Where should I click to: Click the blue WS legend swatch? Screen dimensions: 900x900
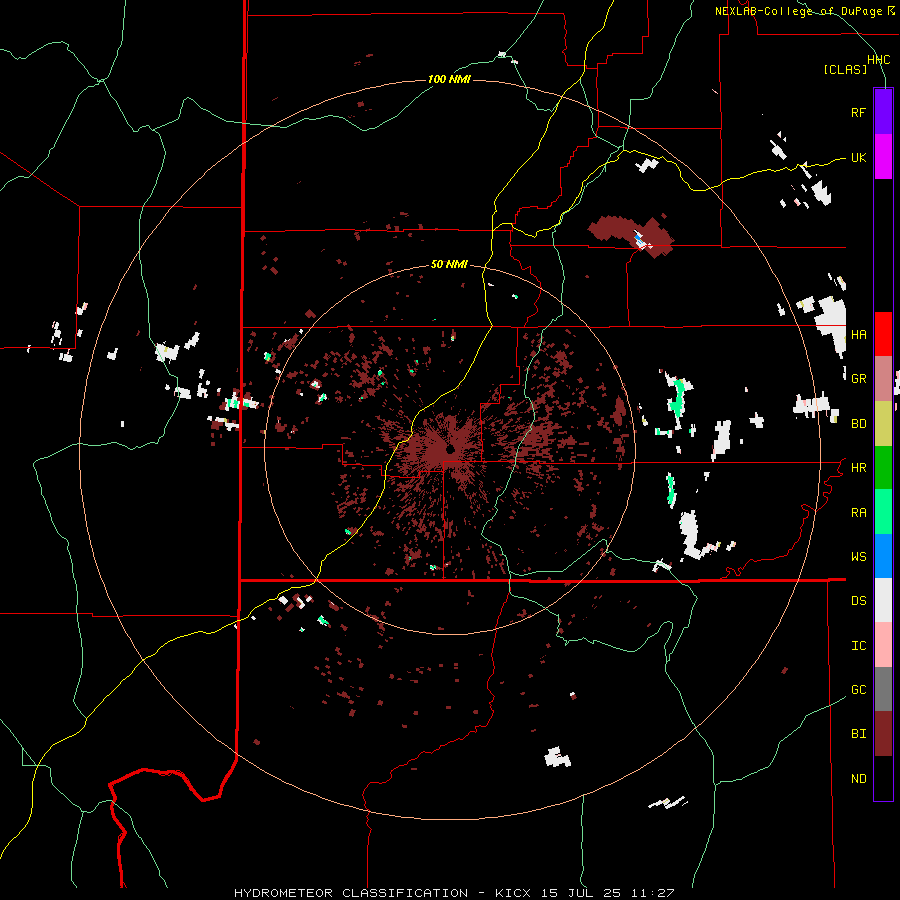883,556
